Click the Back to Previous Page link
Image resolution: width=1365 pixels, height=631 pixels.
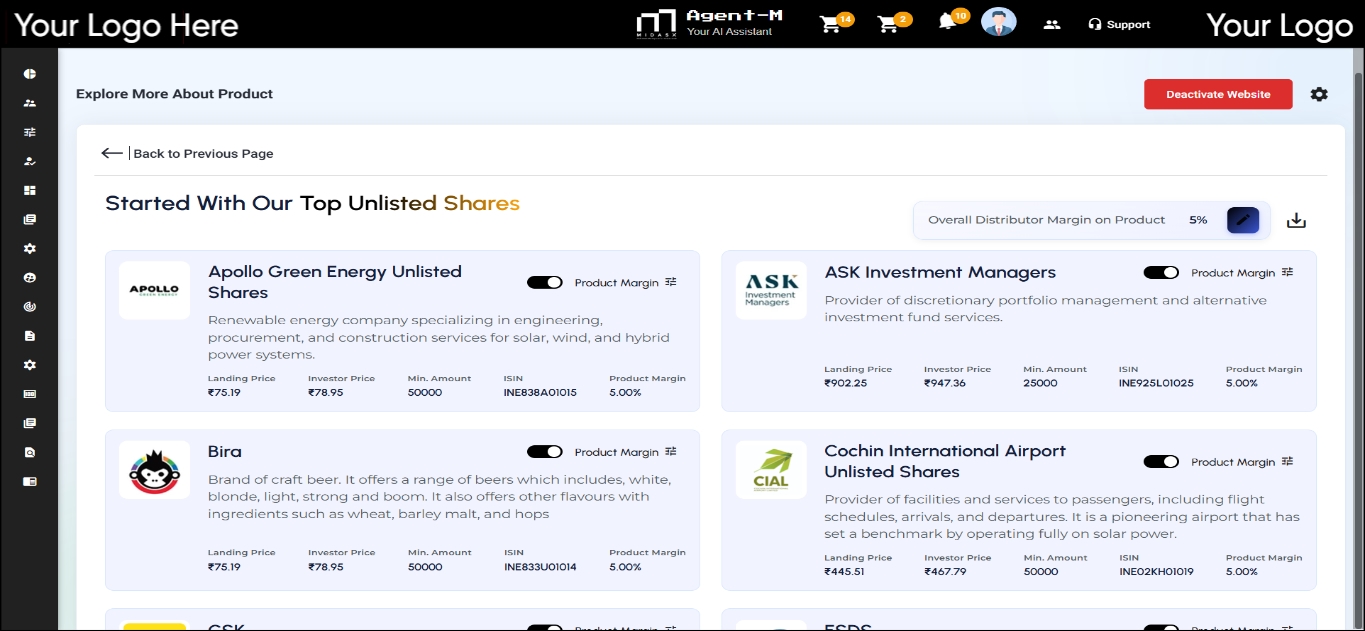[203, 153]
